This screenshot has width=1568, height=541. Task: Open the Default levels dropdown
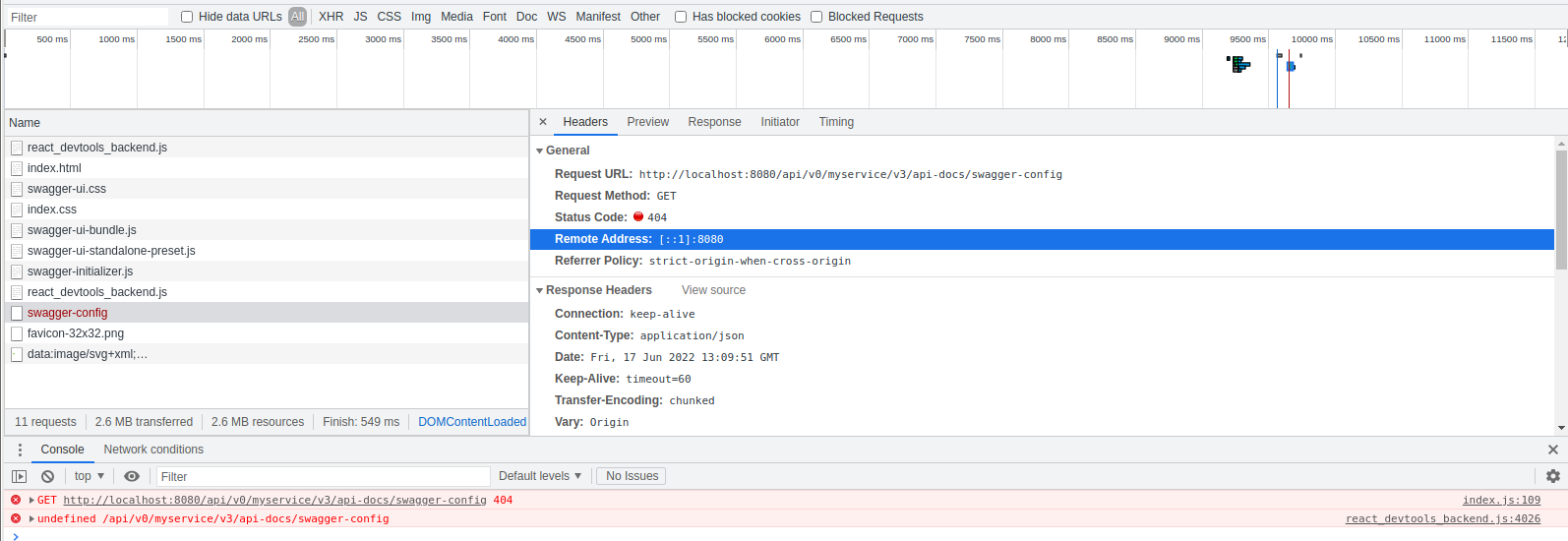pos(539,476)
